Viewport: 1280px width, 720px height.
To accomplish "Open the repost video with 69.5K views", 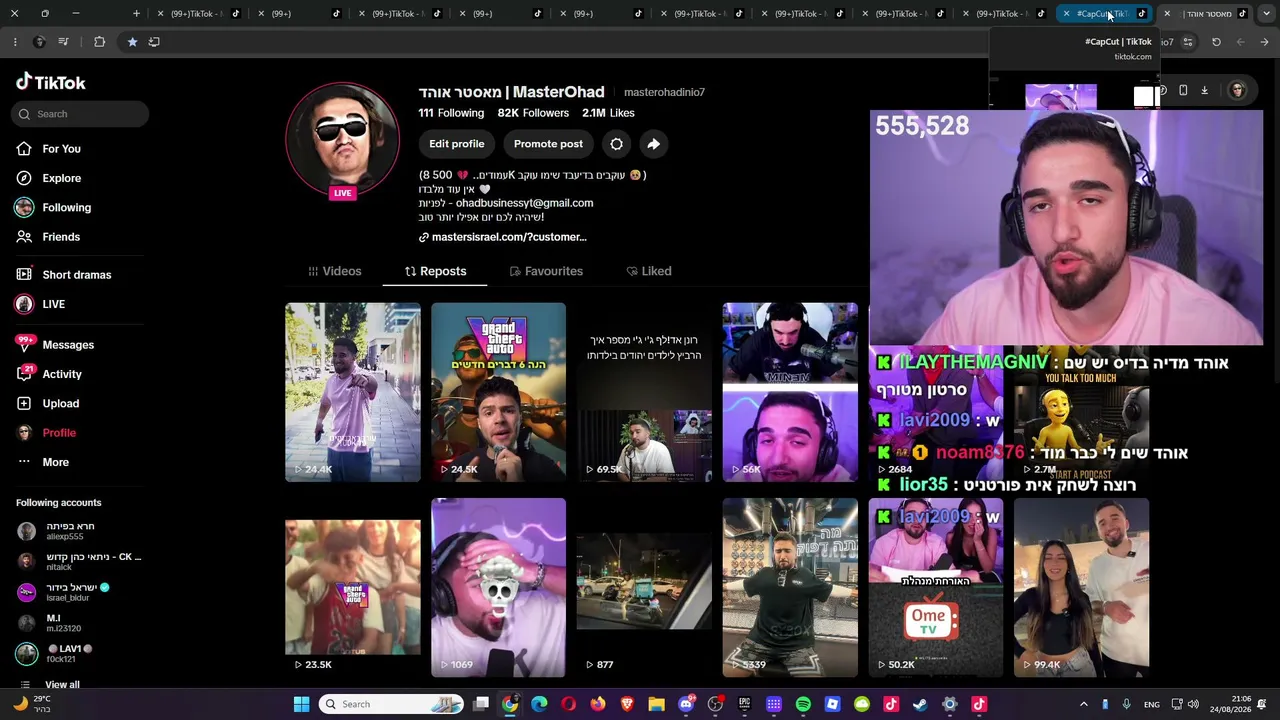I will coord(644,392).
